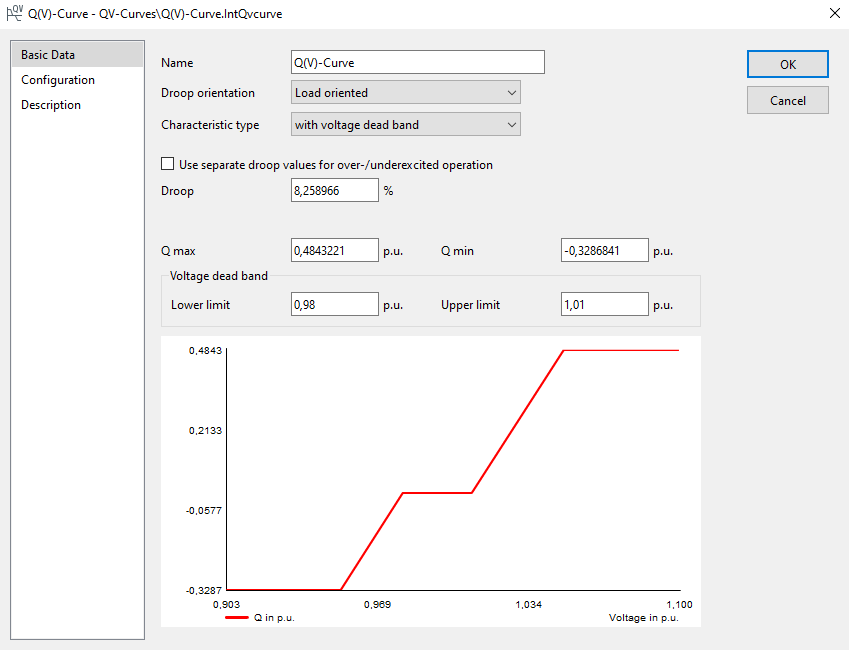This screenshot has width=849, height=650.
Task: Enable separate droop values for over-/underexcited operation
Action: point(167,163)
